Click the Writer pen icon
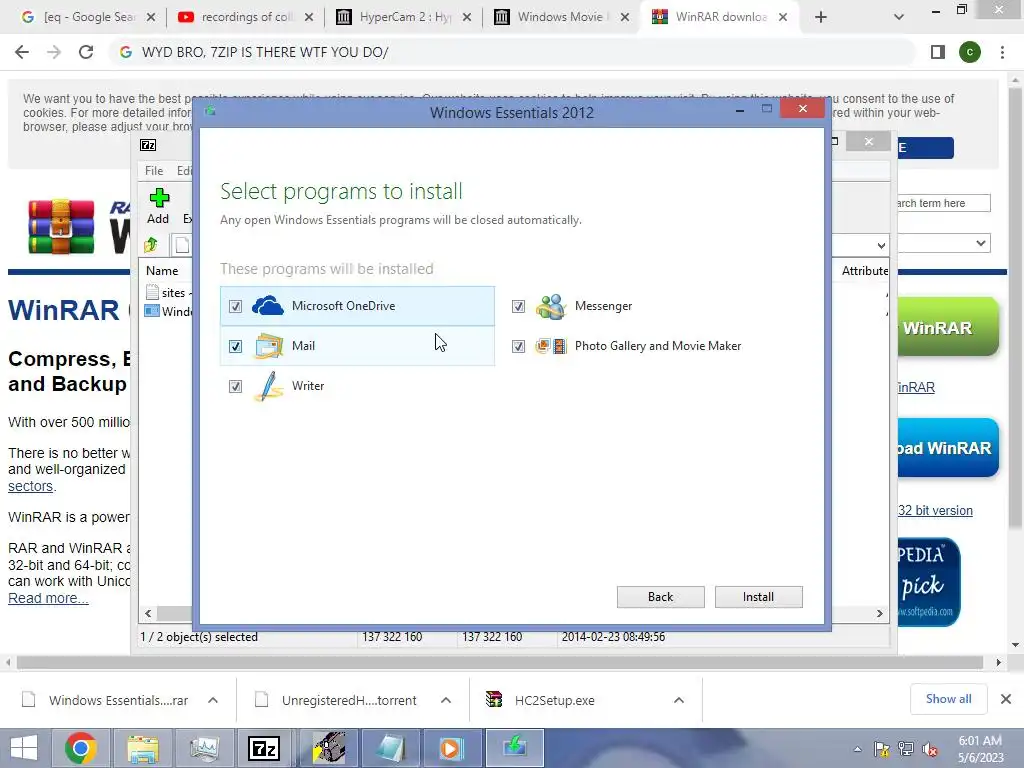Image resolution: width=1024 pixels, height=768 pixels. point(268,386)
